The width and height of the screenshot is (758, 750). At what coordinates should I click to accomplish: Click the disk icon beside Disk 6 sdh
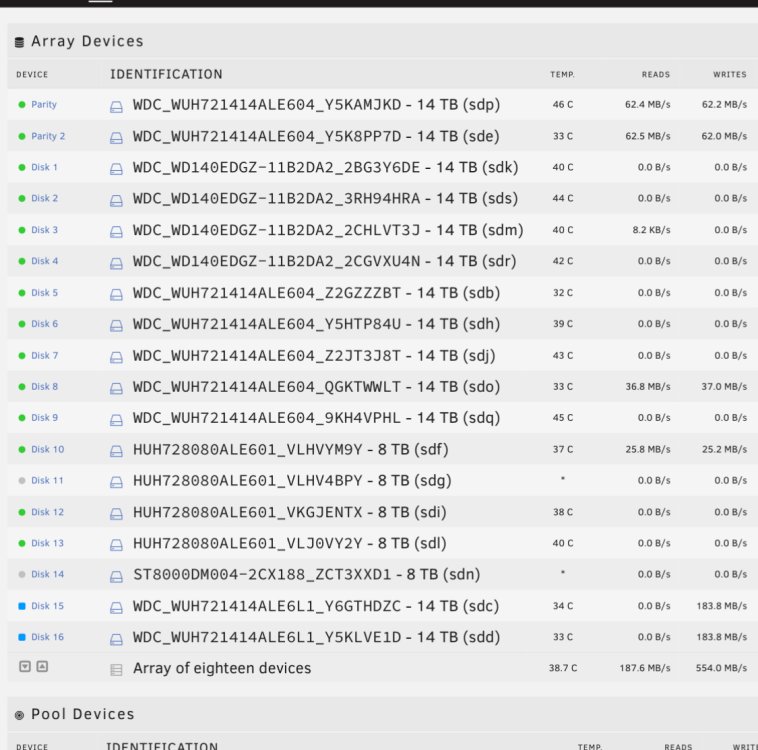pyautogui.click(x=116, y=326)
